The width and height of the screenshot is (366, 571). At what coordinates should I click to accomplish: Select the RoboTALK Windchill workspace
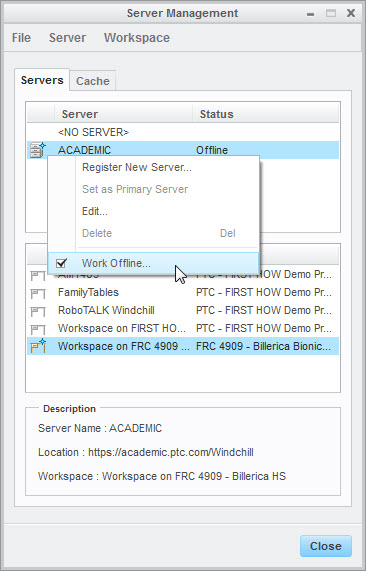pyautogui.click(x=183, y=310)
